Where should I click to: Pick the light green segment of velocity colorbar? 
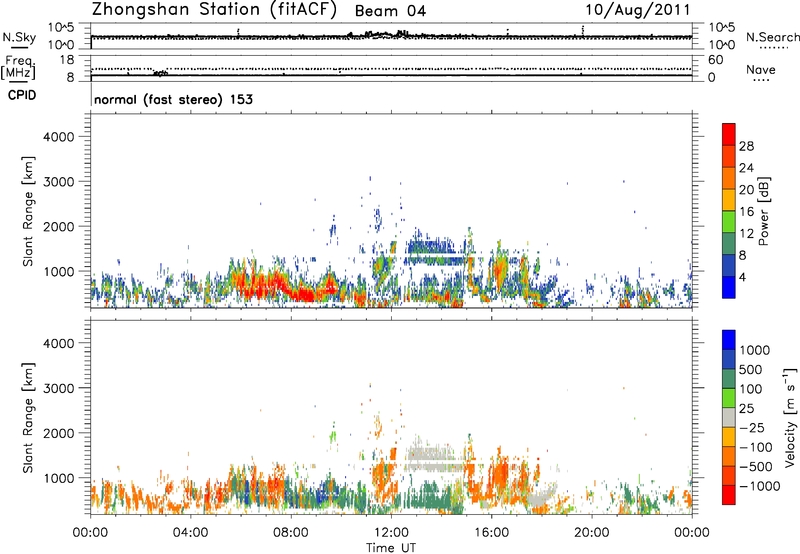[729, 398]
